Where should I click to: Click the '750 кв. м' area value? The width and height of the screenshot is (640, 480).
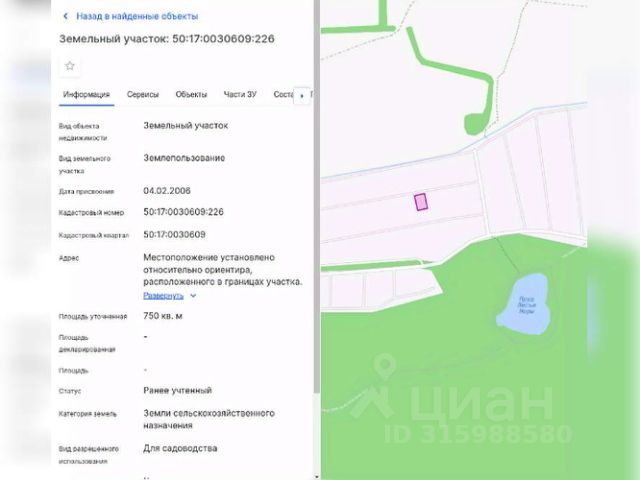(x=163, y=316)
